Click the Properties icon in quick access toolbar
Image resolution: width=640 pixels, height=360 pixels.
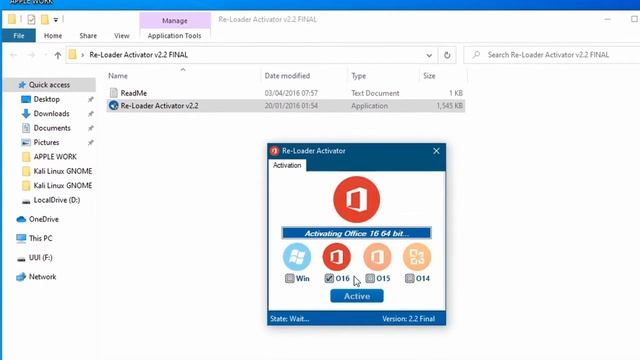[31, 19]
